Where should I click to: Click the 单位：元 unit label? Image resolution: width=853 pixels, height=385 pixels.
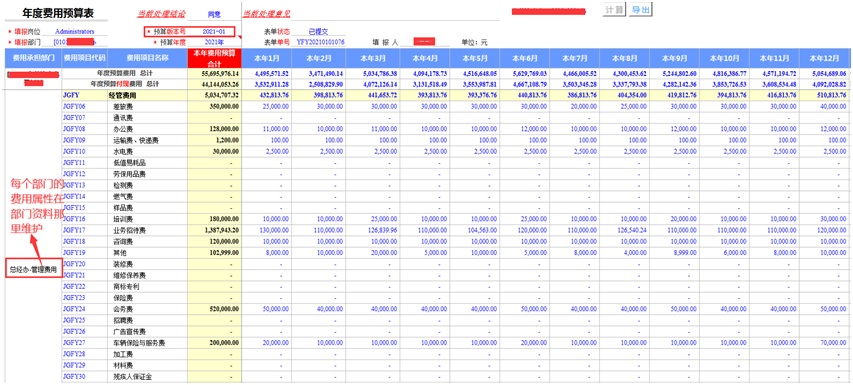click(474, 41)
